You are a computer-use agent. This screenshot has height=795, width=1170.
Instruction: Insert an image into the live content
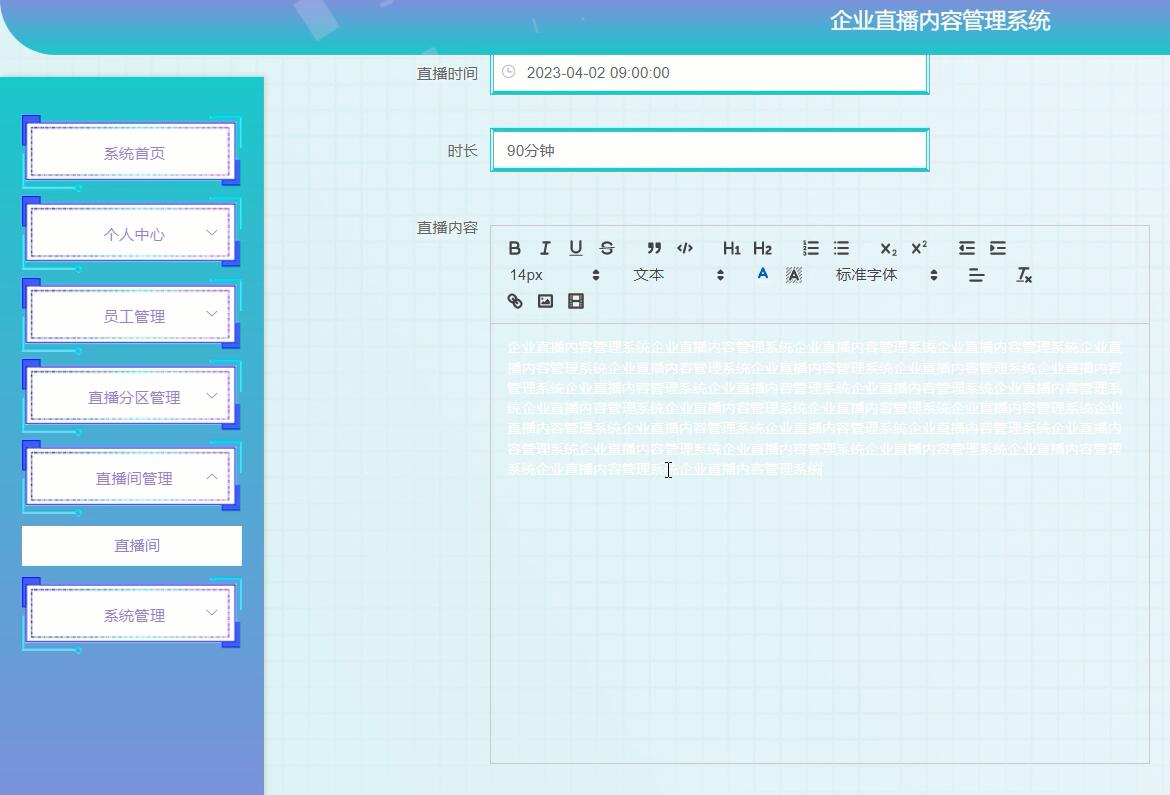pyautogui.click(x=545, y=301)
